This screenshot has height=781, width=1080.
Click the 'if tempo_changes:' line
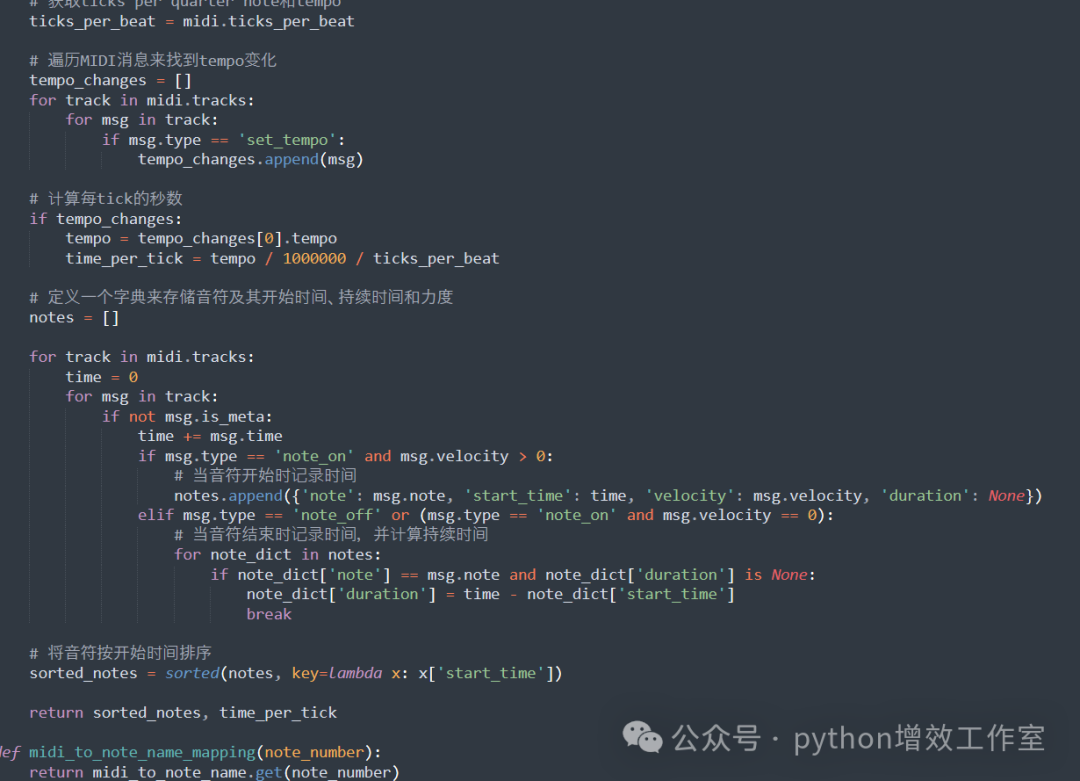tap(105, 219)
